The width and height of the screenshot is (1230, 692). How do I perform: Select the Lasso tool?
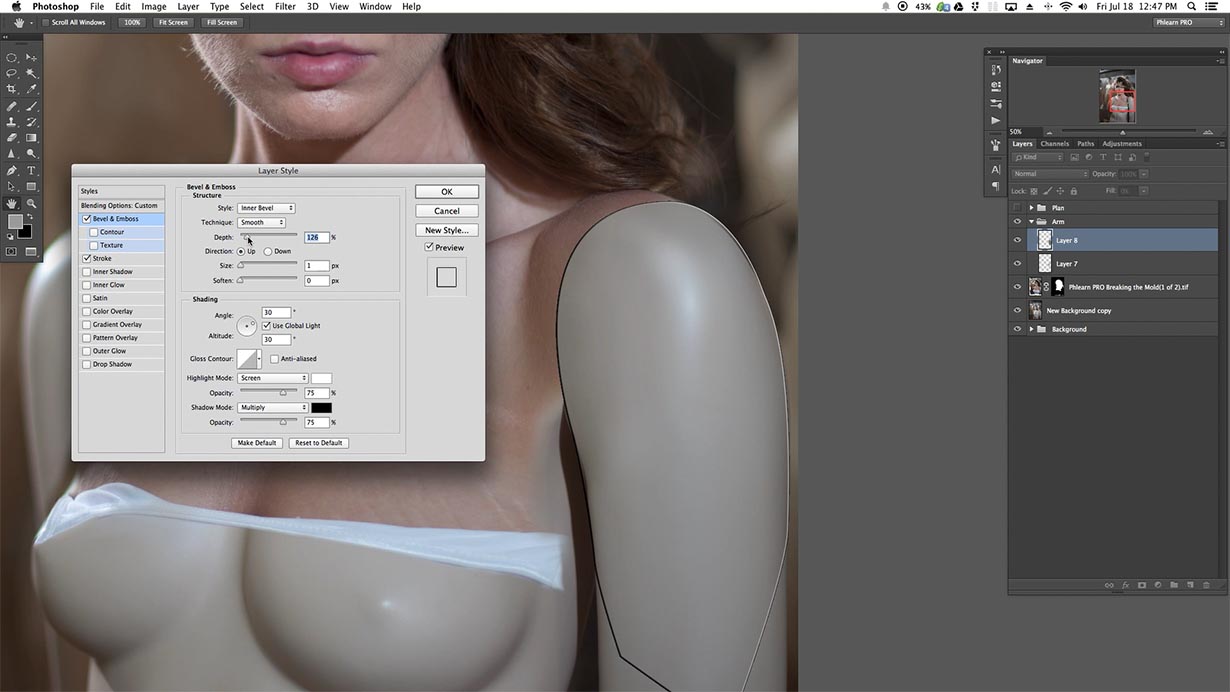(12, 74)
